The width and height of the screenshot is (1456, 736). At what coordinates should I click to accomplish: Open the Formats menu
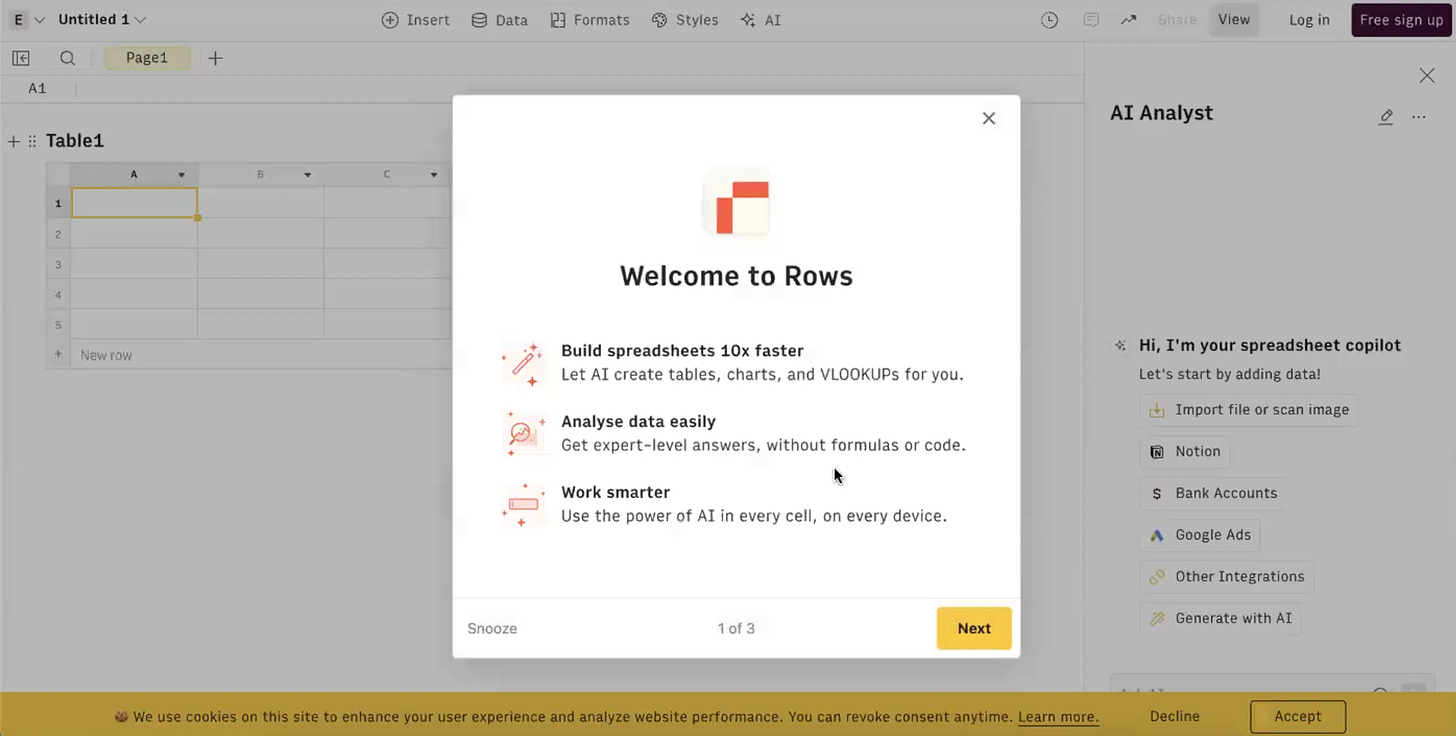[590, 20]
